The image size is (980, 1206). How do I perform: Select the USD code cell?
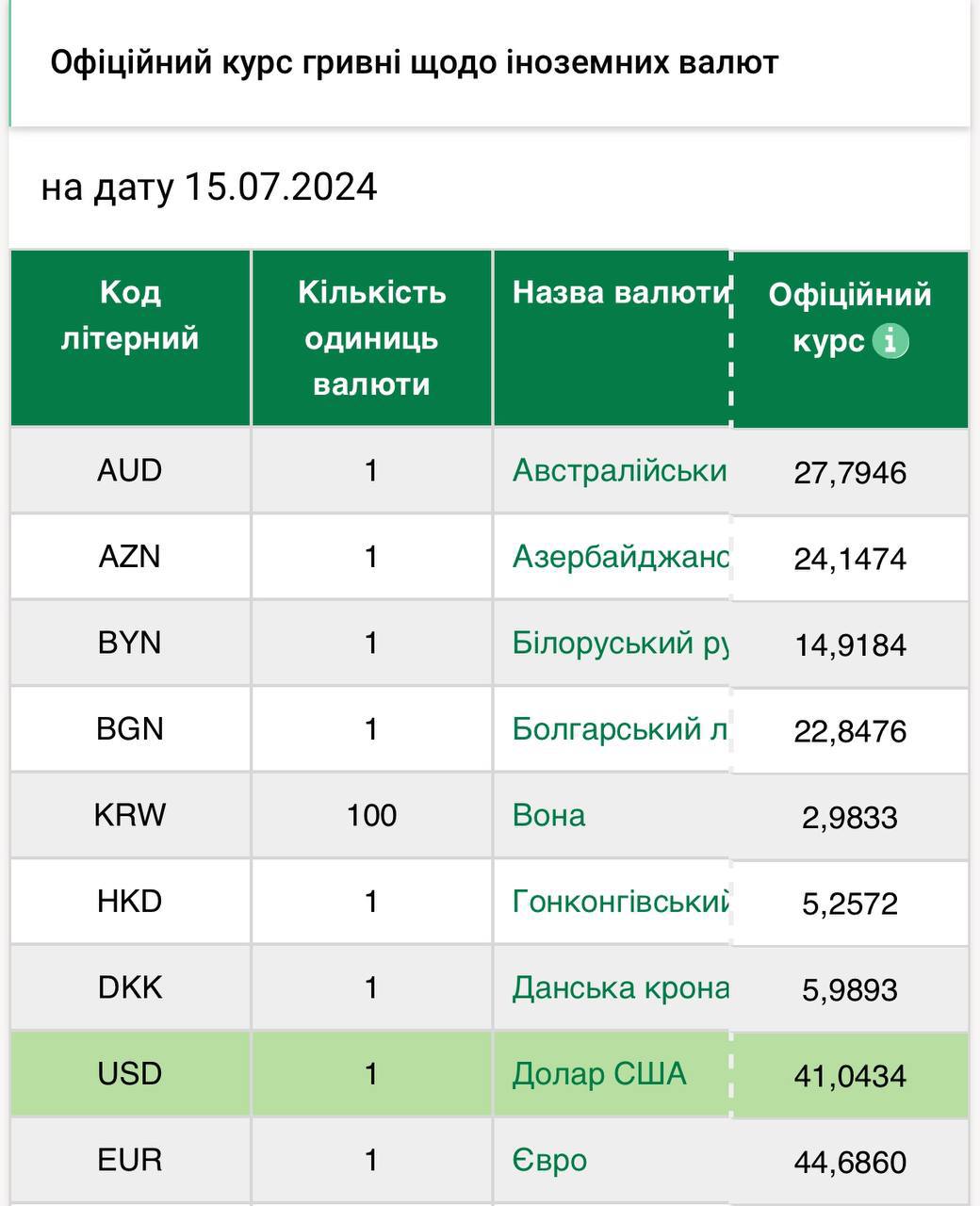point(130,1074)
